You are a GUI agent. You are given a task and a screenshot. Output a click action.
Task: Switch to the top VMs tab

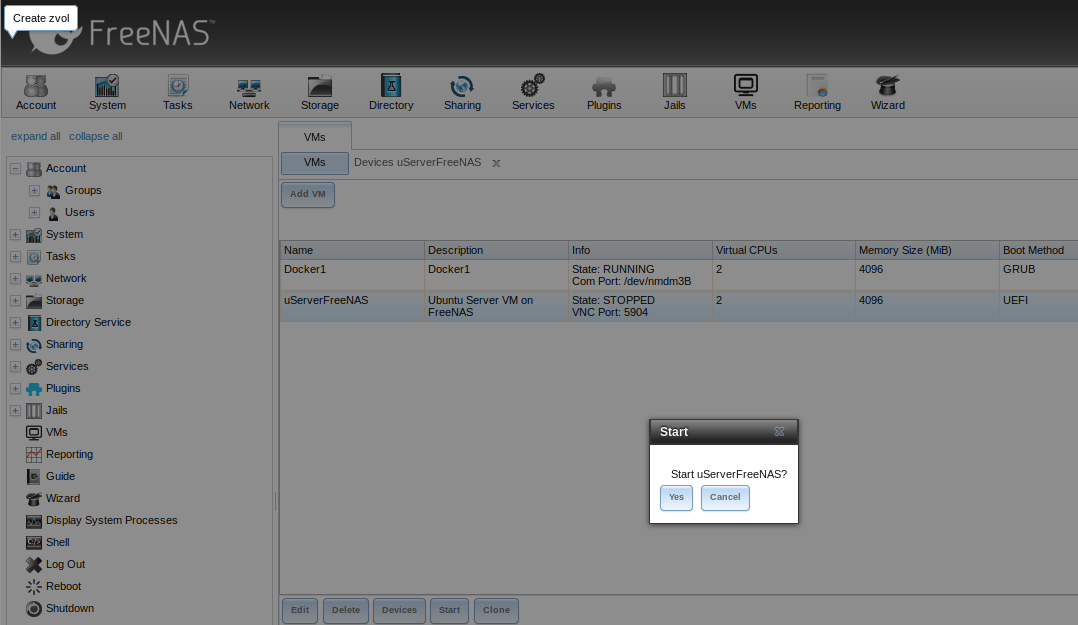click(315, 137)
